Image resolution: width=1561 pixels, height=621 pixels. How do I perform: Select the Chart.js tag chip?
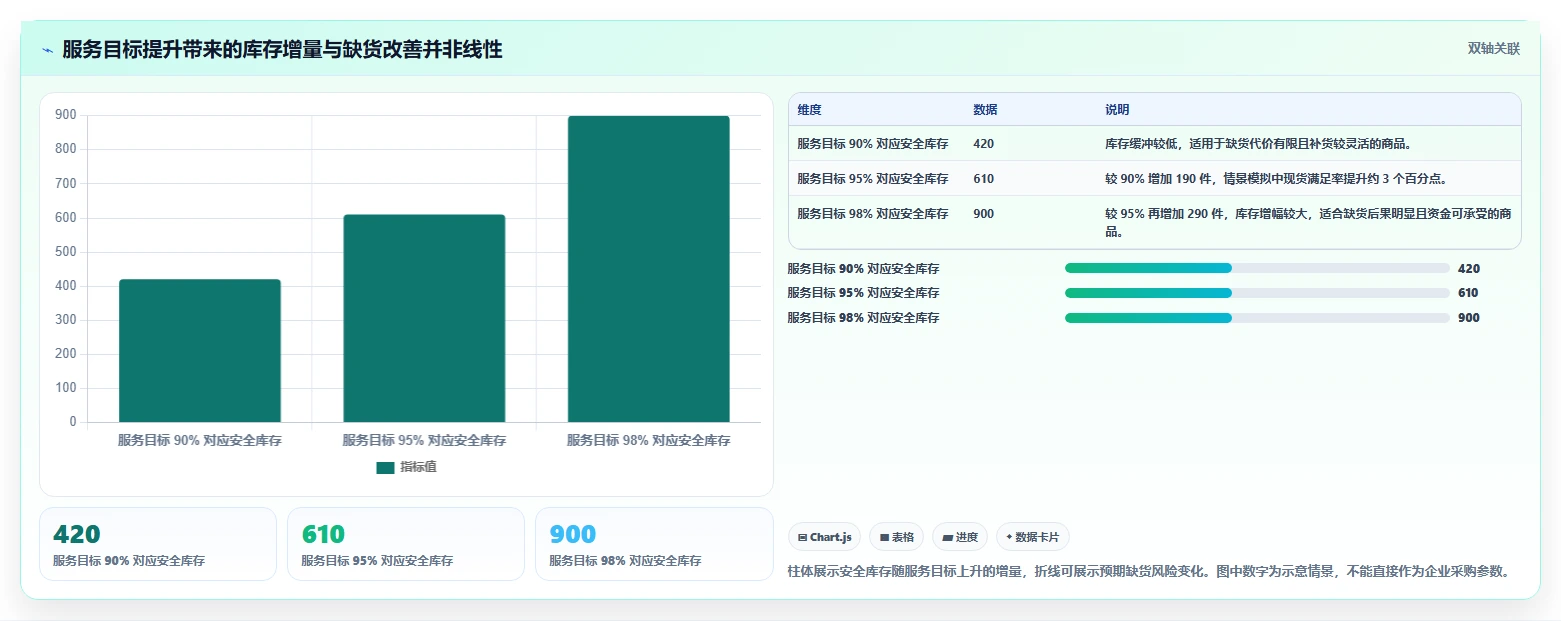click(x=824, y=537)
